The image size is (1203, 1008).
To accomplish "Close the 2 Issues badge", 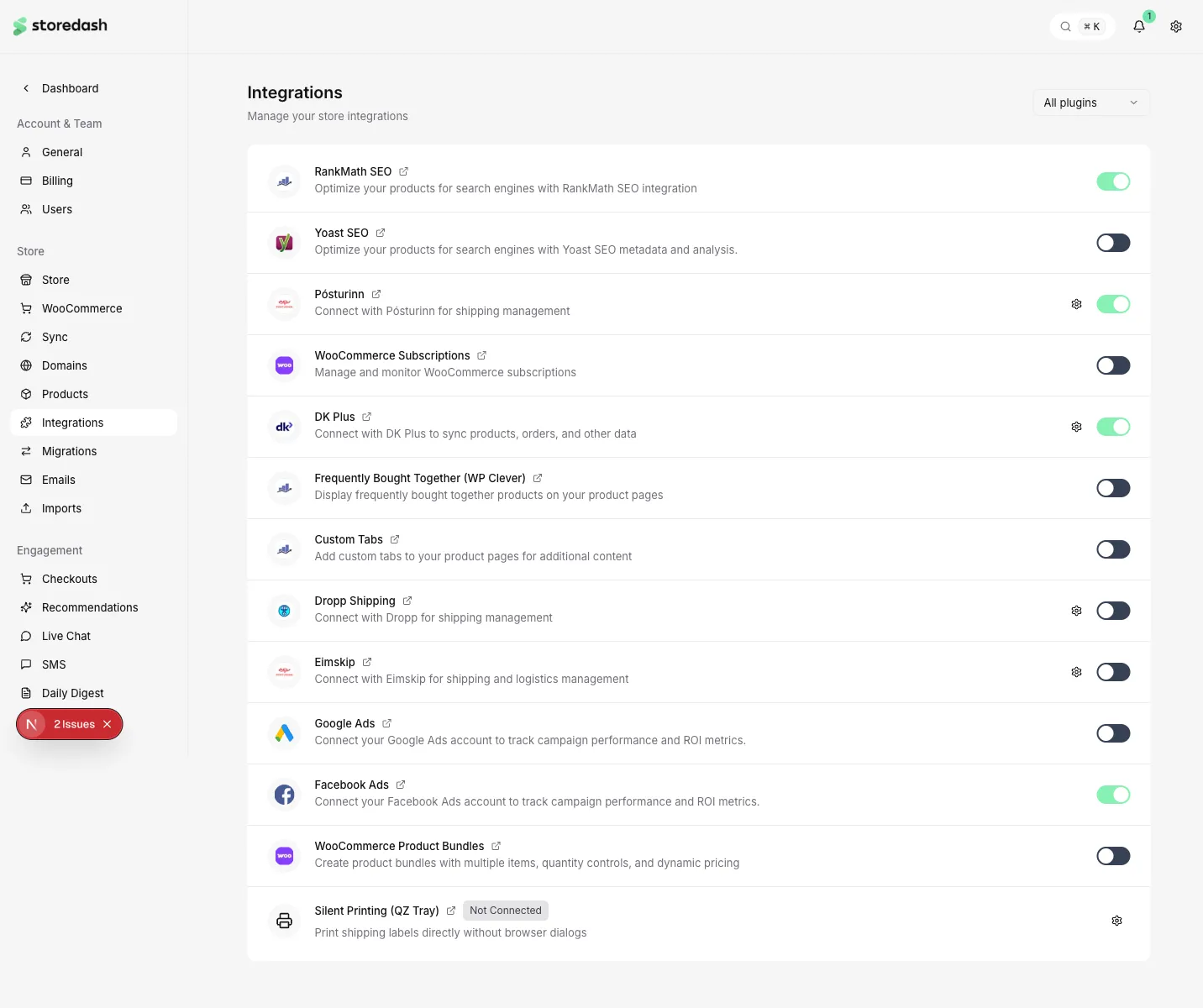I will (x=108, y=724).
